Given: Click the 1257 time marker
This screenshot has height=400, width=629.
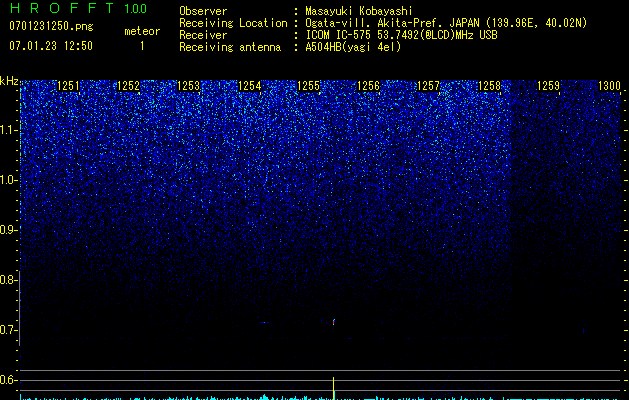Looking at the screenshot, I should pyautogui.click(x=428, y=86).
